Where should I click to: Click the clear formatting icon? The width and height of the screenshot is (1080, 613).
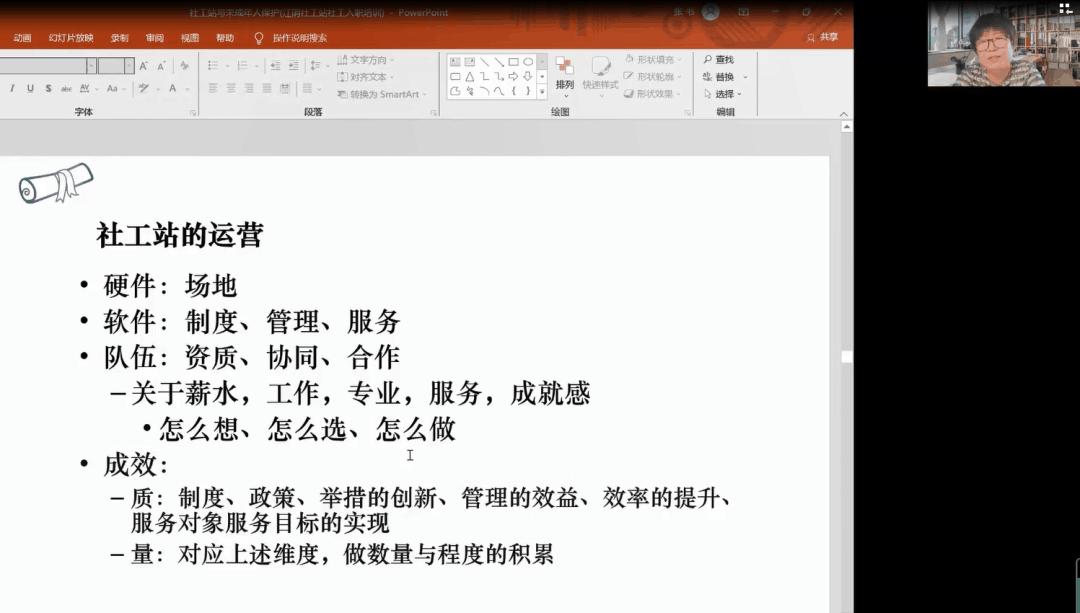(x=184, y=66)
